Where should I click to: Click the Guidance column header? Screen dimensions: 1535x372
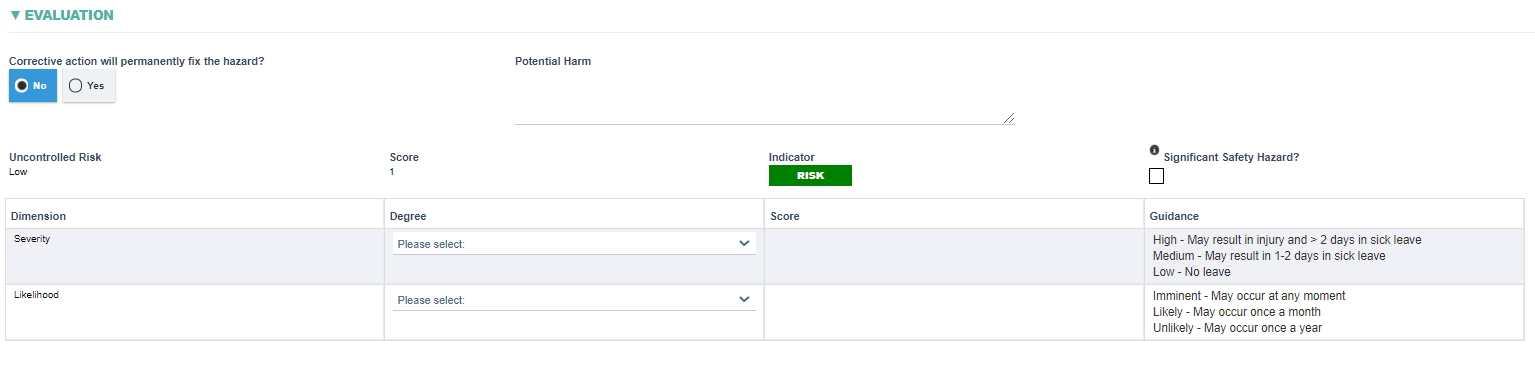pos(1174,216)
